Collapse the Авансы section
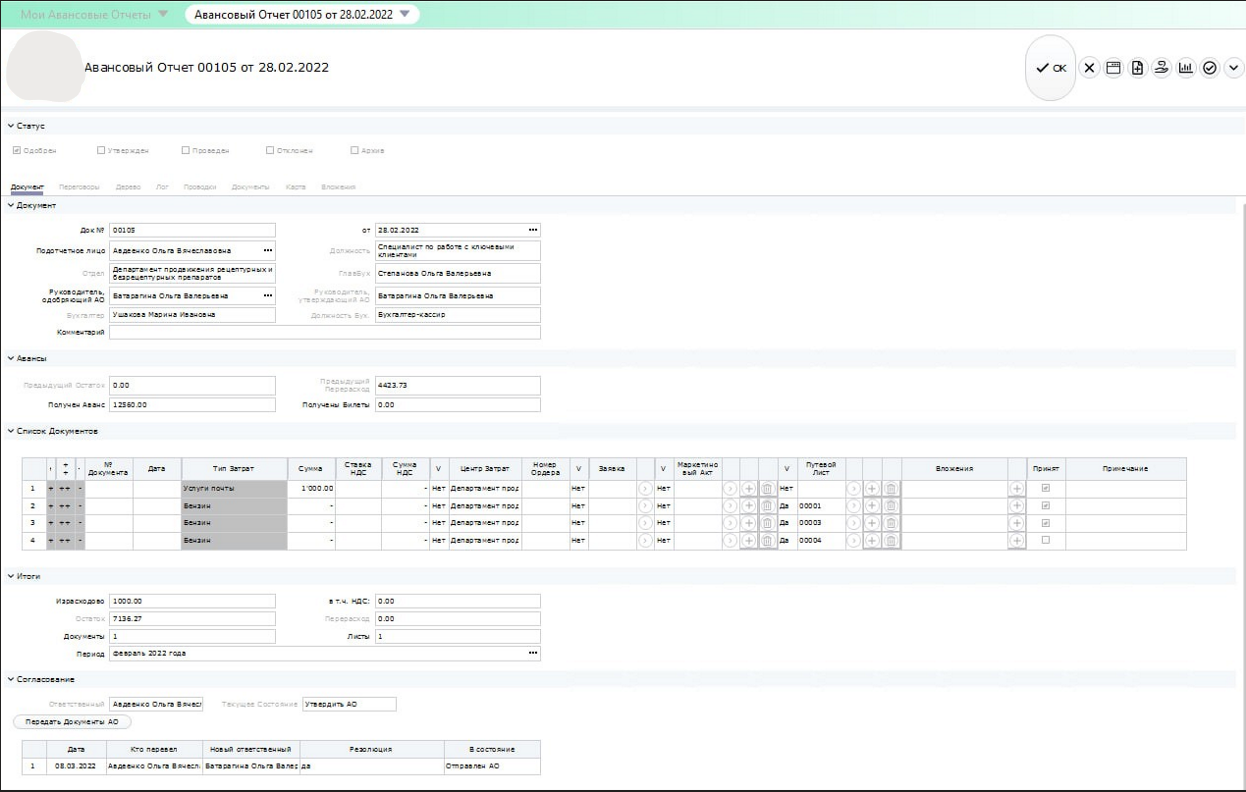 [x=28, y=358]
